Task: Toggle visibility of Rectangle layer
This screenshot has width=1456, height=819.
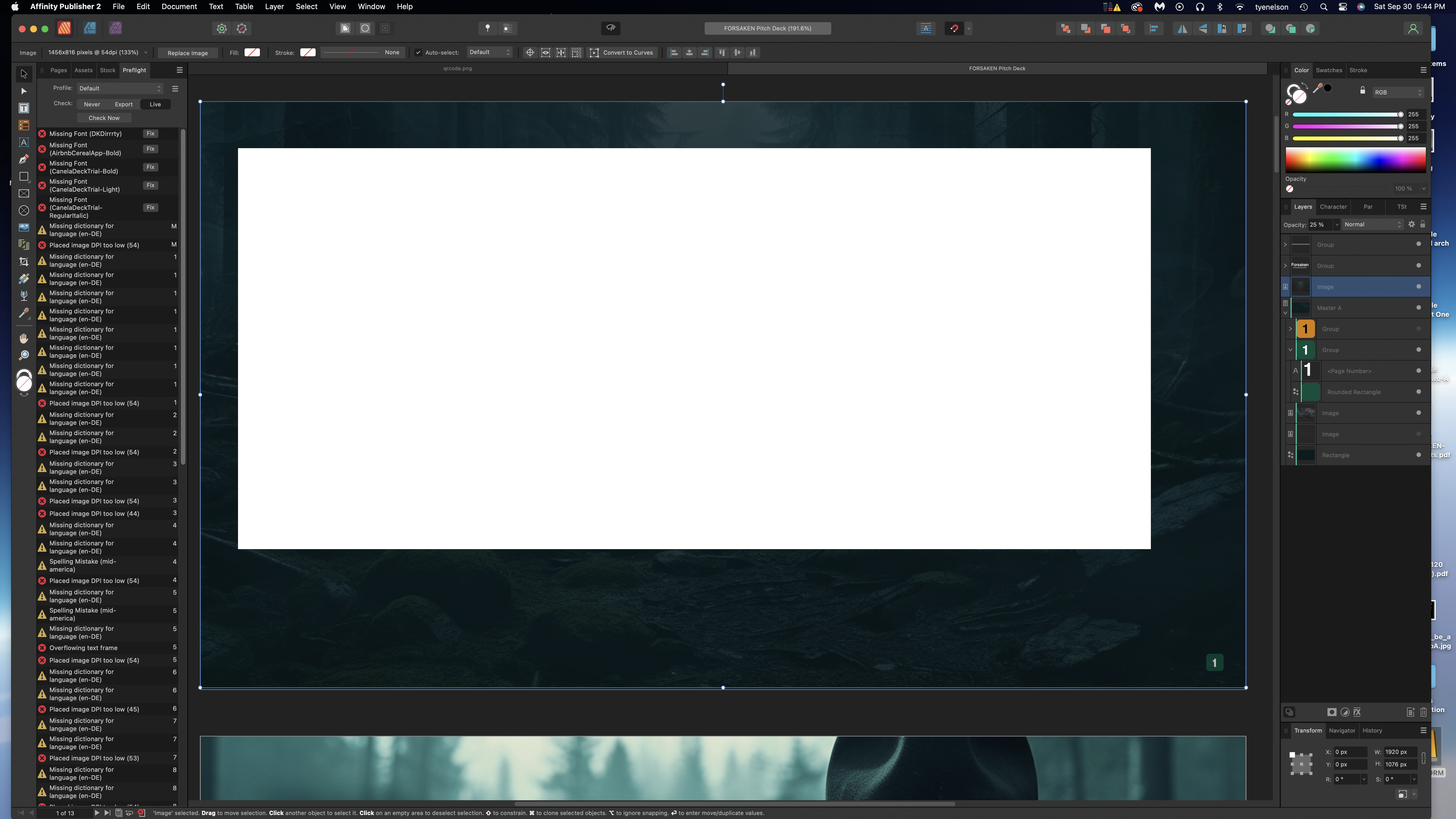Action: [x=1418, y=455]
